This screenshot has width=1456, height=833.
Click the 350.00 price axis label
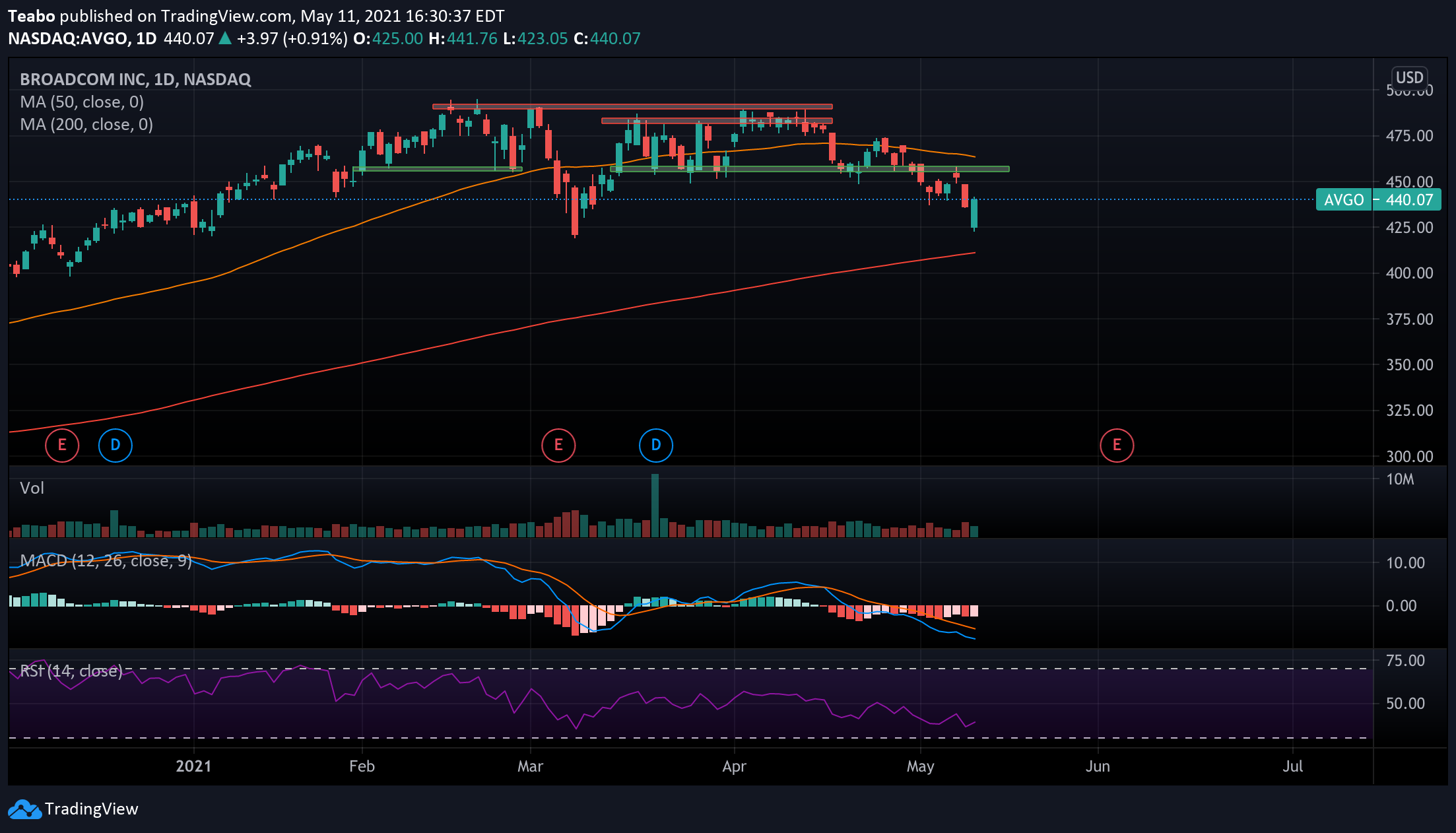(x=1409, y=364)
